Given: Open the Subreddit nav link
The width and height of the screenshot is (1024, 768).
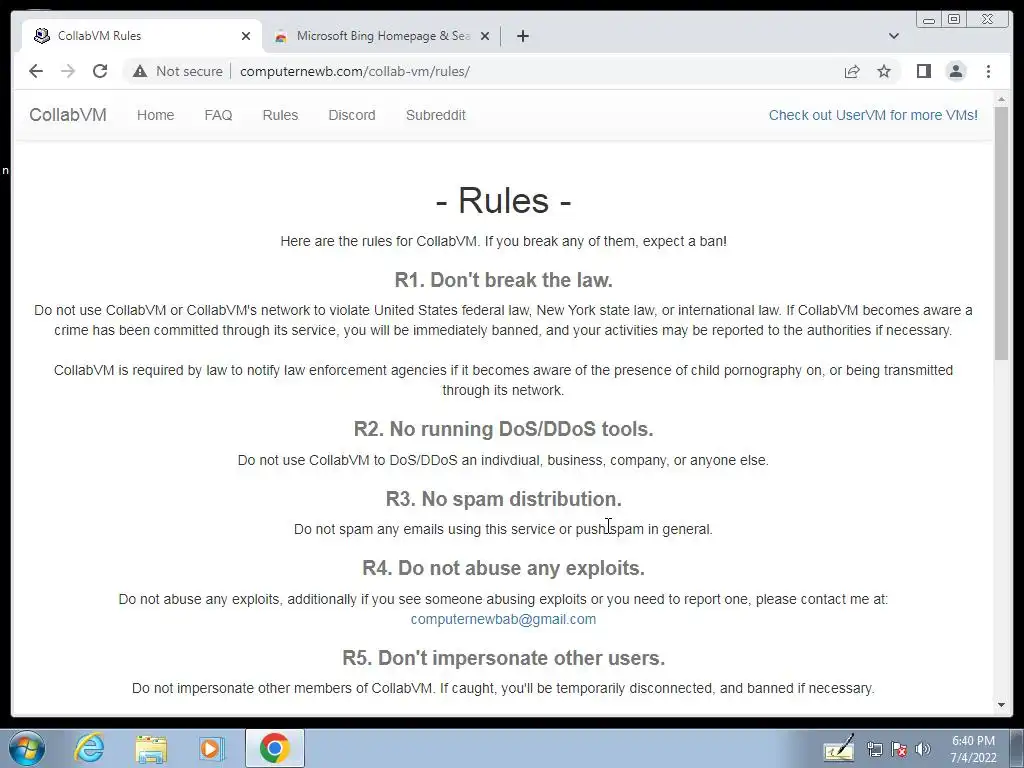Looking at the screenshot, I should point(436,115).
